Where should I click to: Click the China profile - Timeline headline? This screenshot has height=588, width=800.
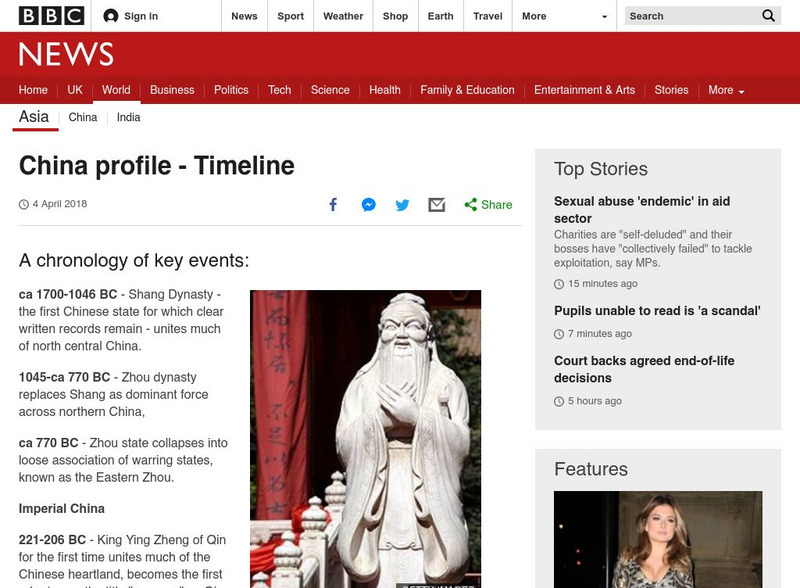coord(157,165)
